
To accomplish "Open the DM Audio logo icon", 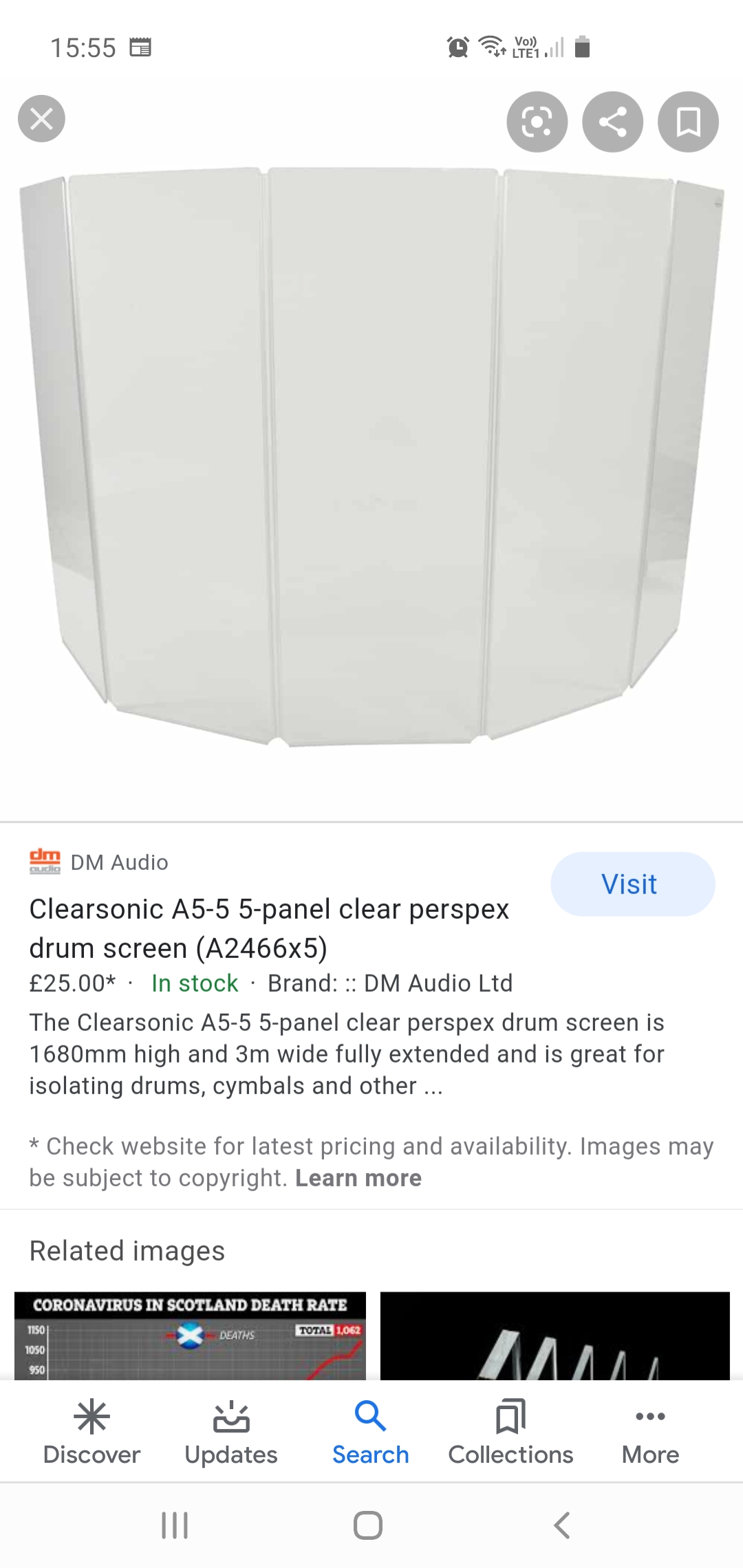I will [x=45, y=861].
